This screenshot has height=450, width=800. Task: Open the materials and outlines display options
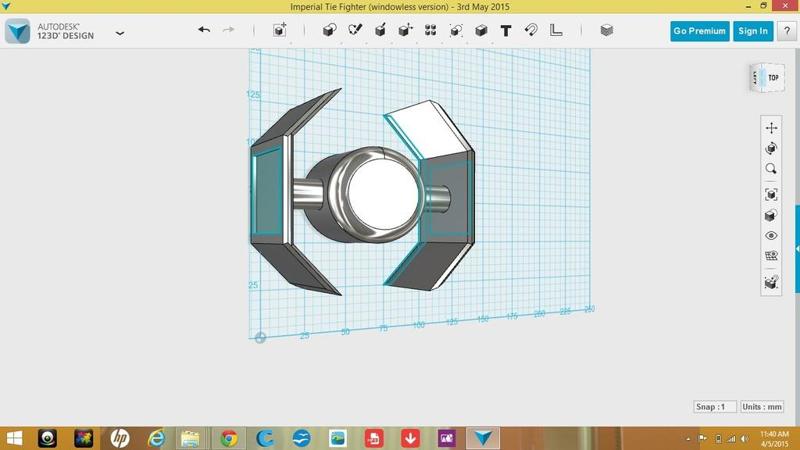pyautogui.click(x=771, y=215)
